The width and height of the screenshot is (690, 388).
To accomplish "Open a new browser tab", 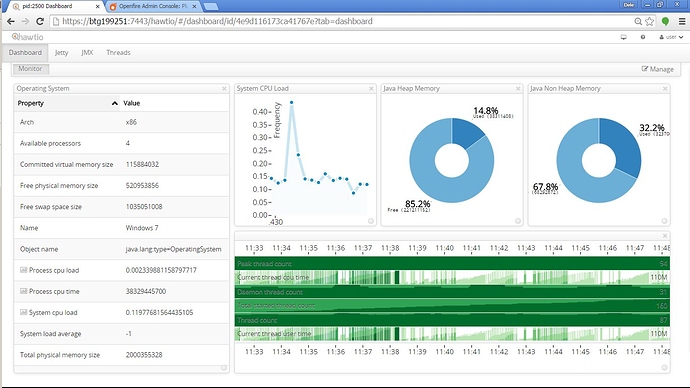I will pos(211,7).
